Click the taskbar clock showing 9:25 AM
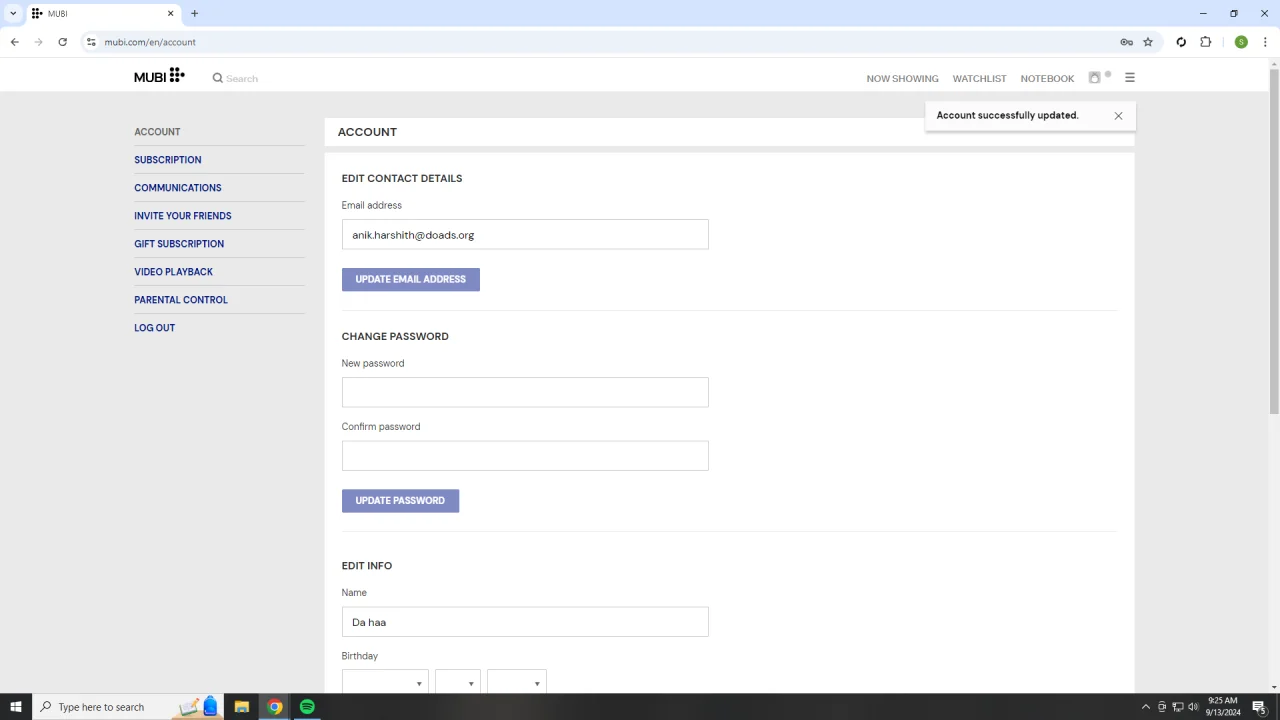This screenshot has width=1280, height=720. click(1222, 707)
